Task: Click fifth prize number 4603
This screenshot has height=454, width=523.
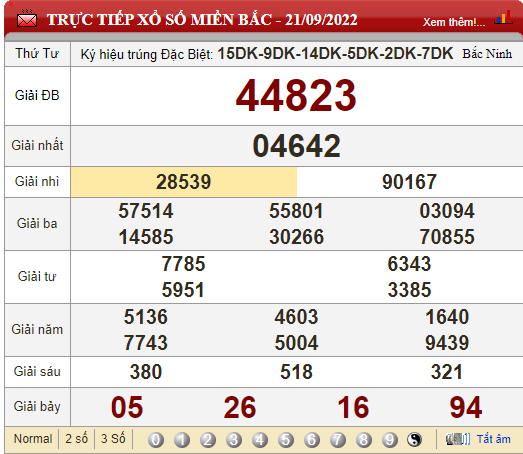Action: pos(297,317)
